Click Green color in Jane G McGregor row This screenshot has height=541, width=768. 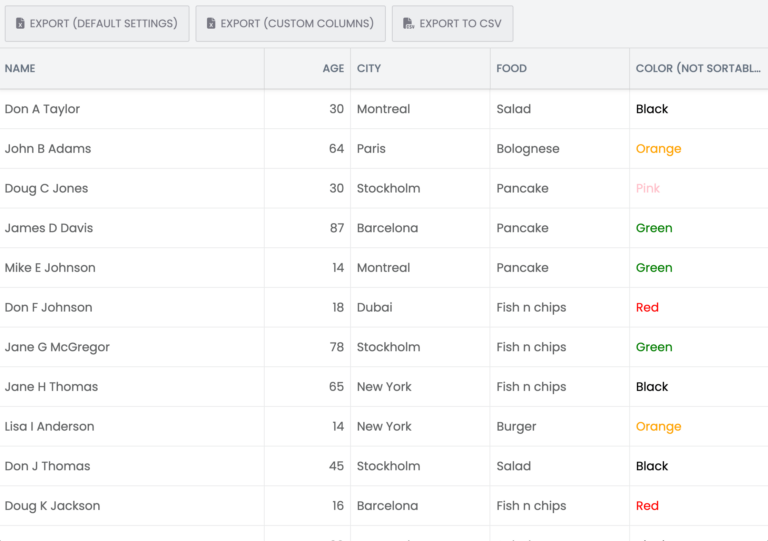click(x=654, y=347)
